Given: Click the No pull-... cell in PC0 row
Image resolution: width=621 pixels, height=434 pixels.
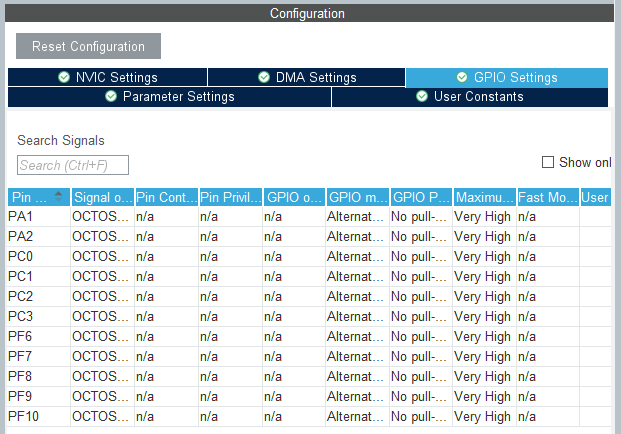Looking at the screenshot, I should [419, 257].
